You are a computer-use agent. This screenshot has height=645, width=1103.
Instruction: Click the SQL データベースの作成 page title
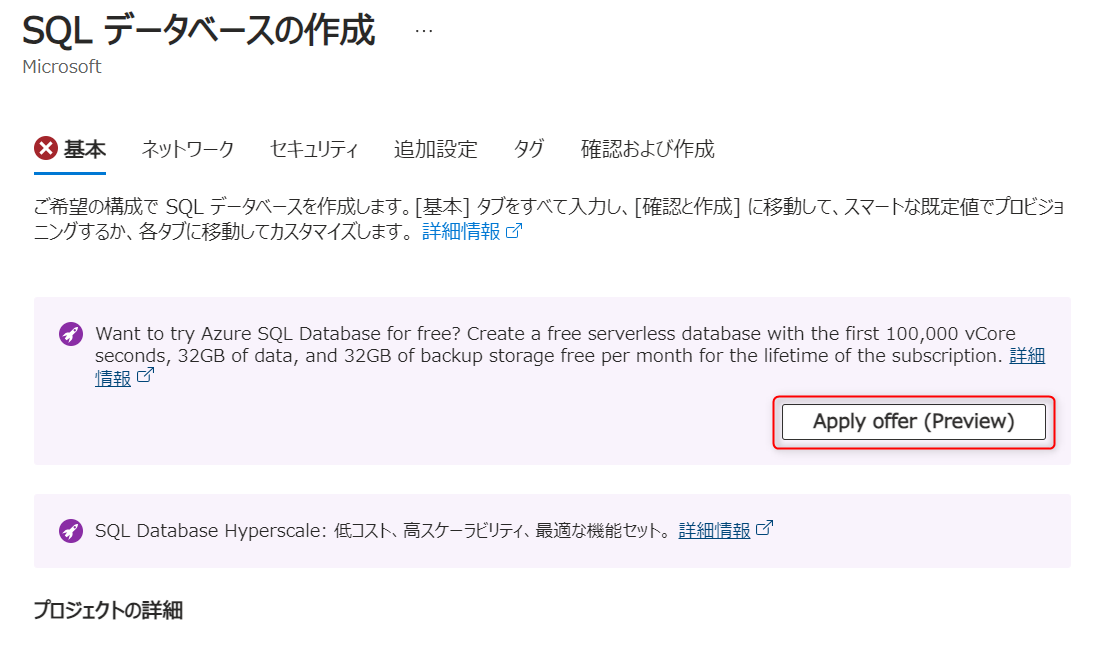click(198, 32)
